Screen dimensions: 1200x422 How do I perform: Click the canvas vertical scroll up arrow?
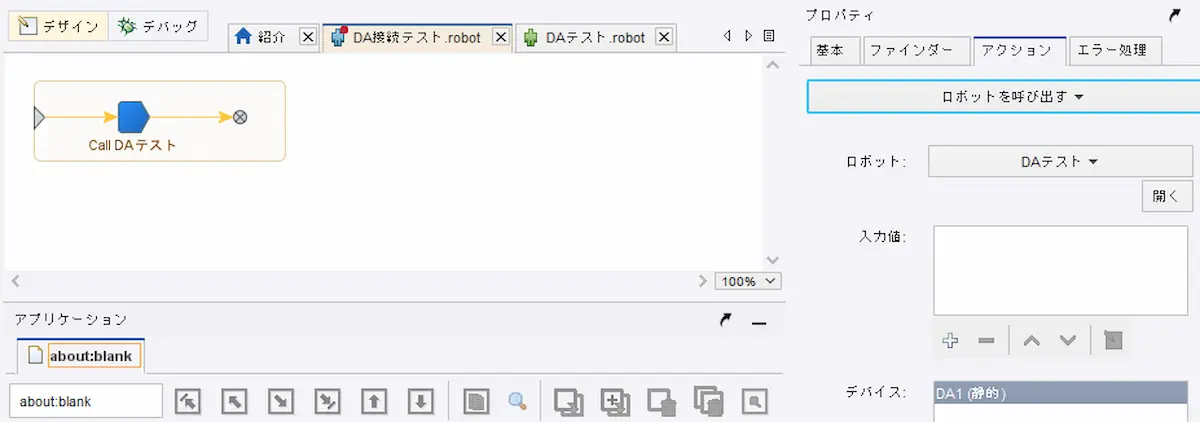pyautogui.click(x=772, y=64)
